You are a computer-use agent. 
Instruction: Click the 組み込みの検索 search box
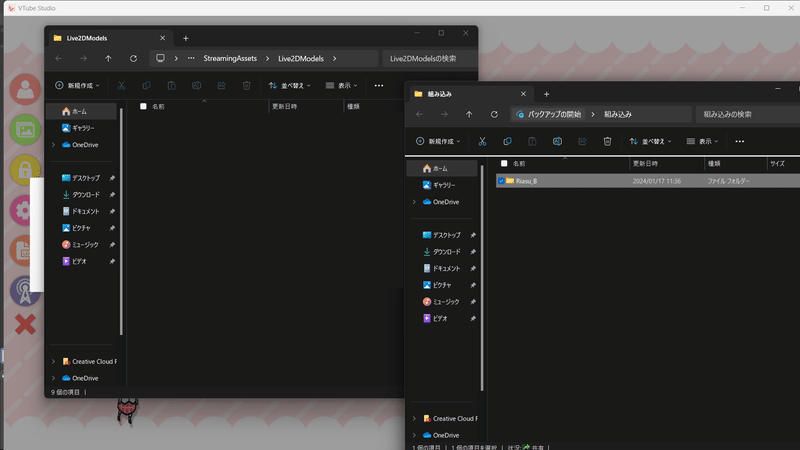pos(747,114)
